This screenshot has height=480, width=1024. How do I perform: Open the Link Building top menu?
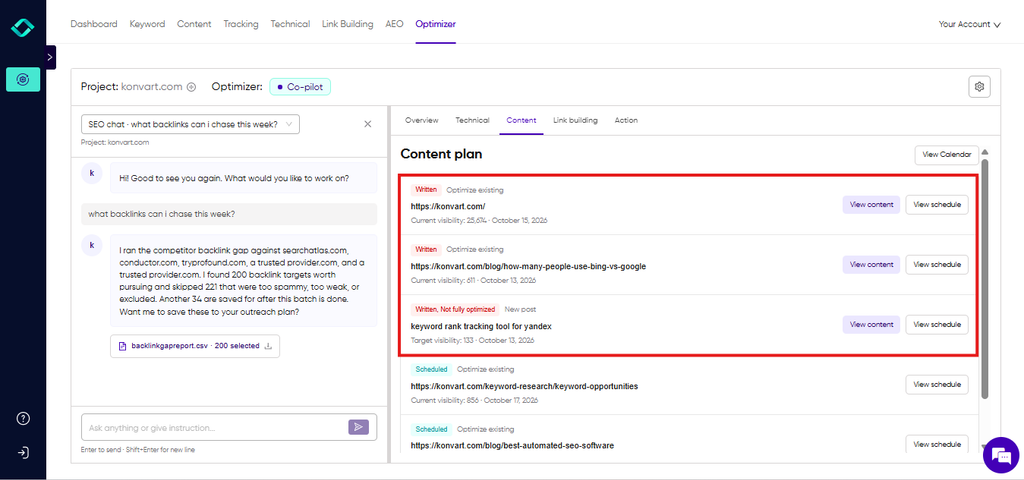(x=347, y=24)
